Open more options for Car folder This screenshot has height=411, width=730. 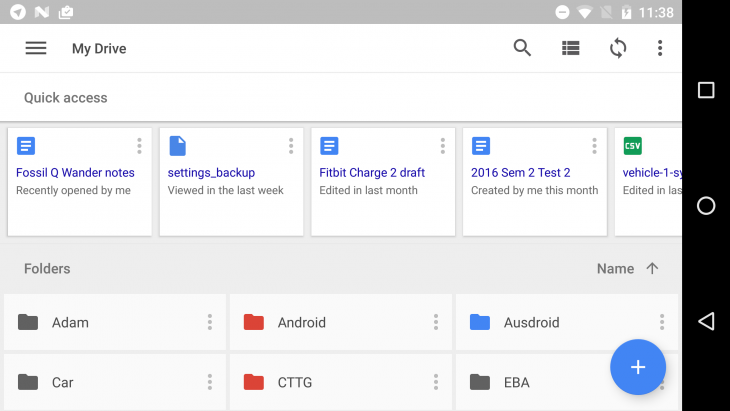(x=210, y=382)
